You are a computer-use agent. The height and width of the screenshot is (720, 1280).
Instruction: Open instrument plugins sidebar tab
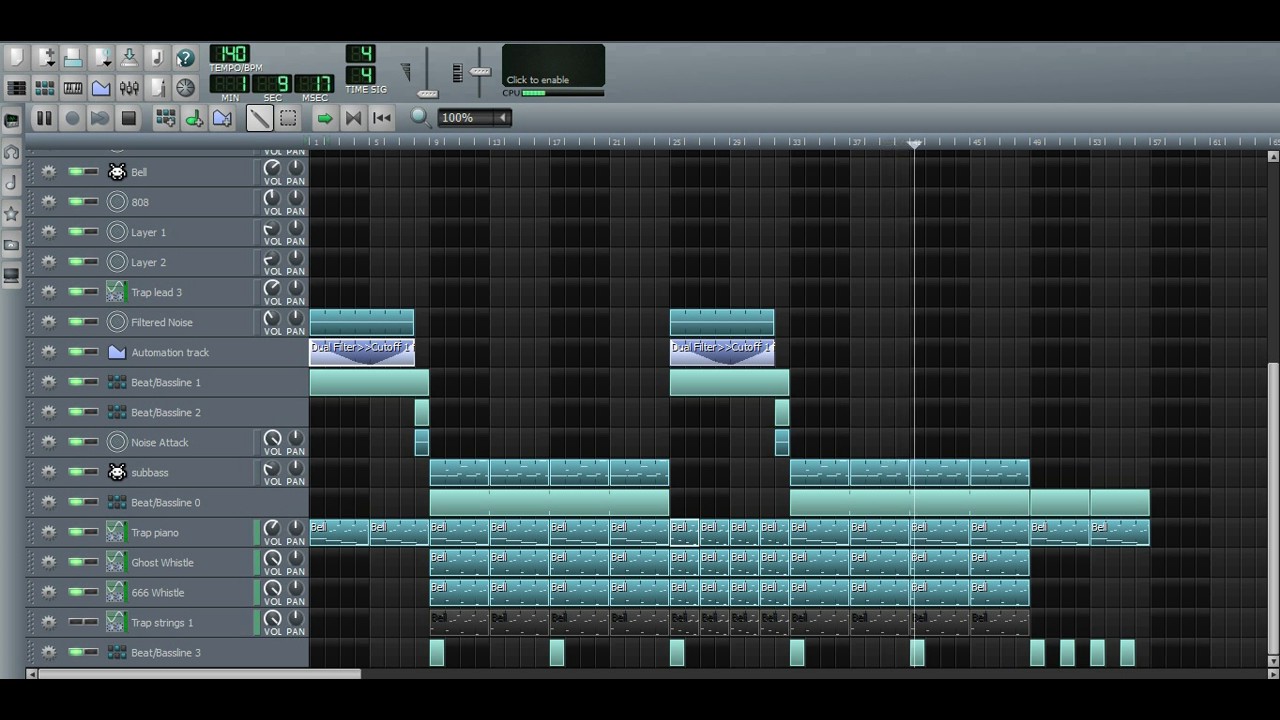click(x=12, y=121)
